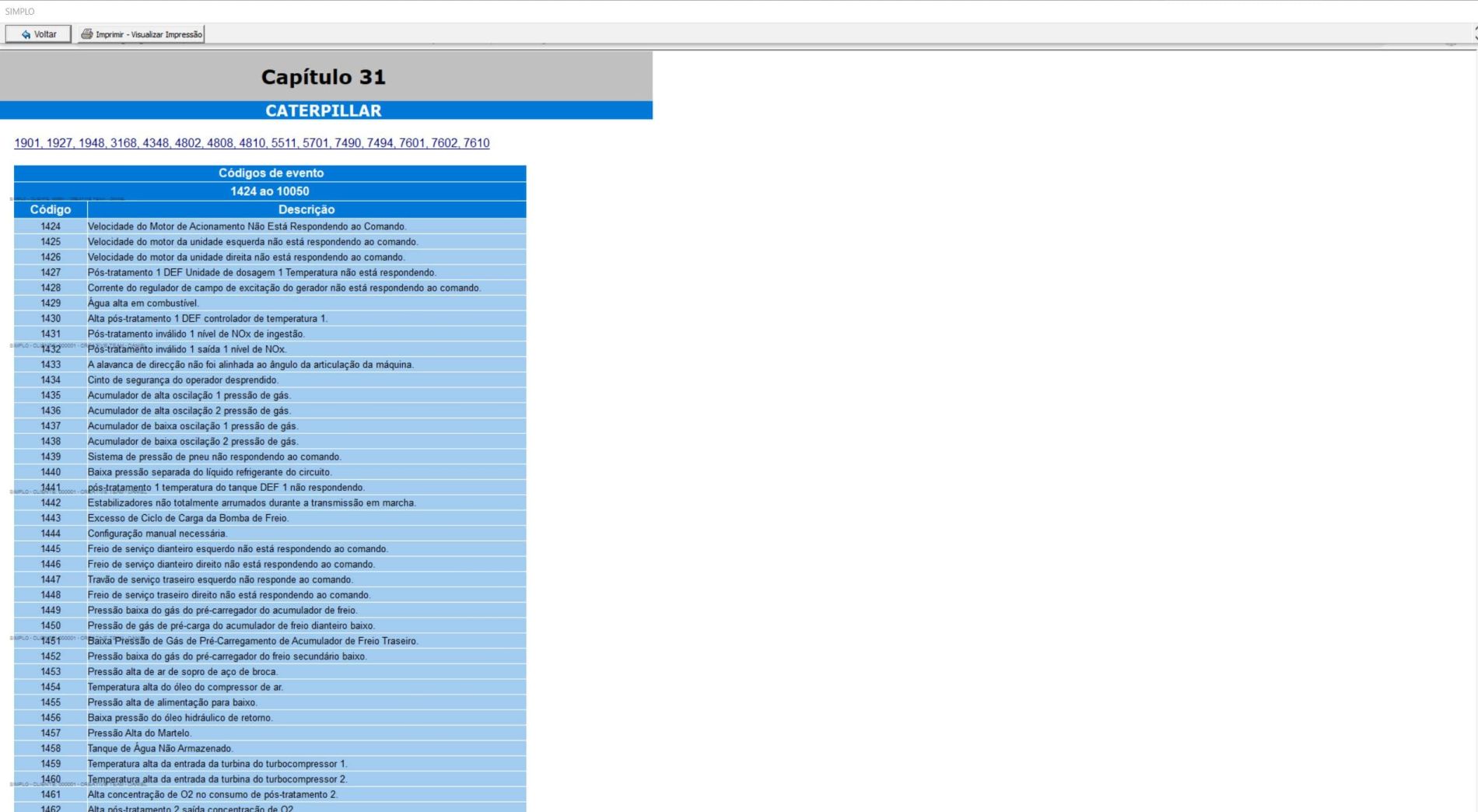Open the 3168 model link
This screenshot has width=1478, height=812.
point(123,143)
